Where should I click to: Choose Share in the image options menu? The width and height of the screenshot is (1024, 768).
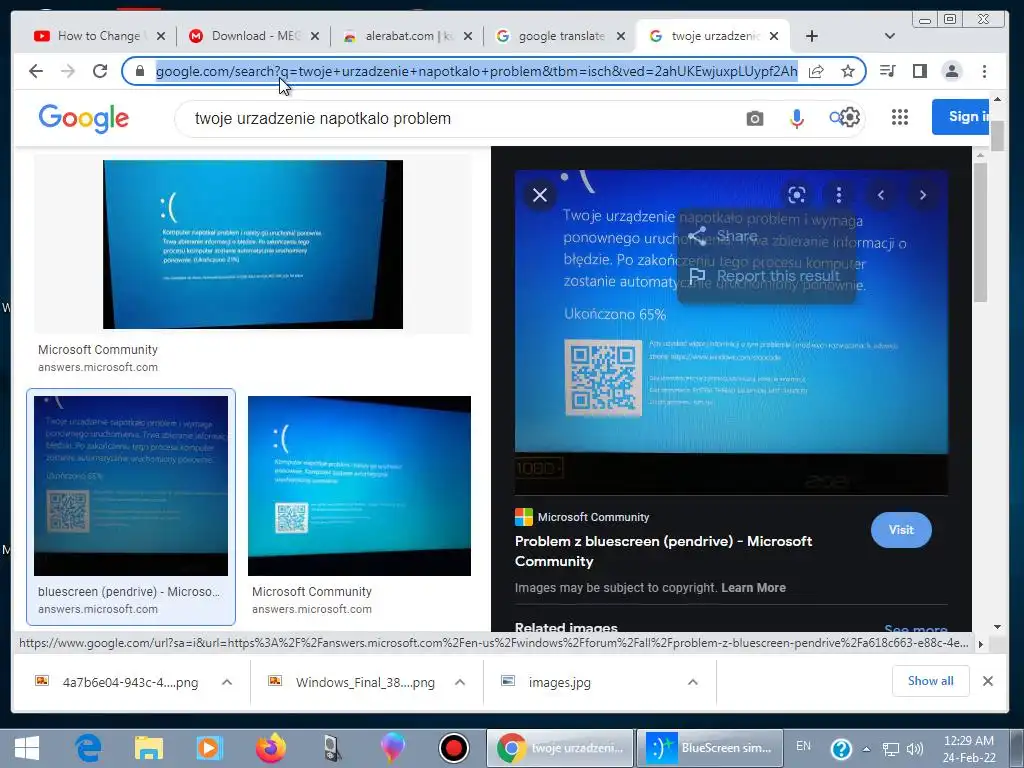point(767,236)
